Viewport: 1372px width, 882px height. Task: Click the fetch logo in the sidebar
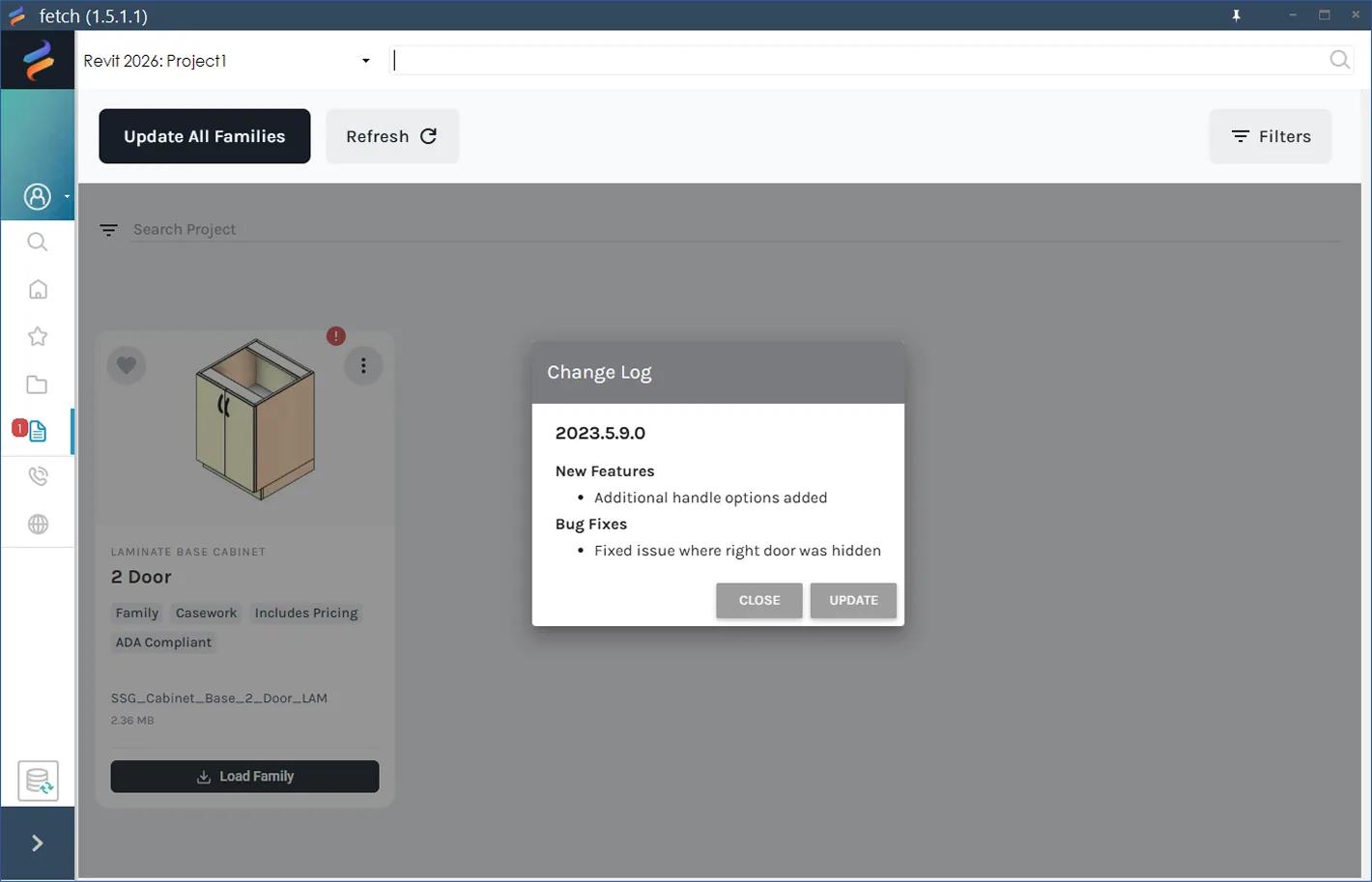tap(38, 60)
